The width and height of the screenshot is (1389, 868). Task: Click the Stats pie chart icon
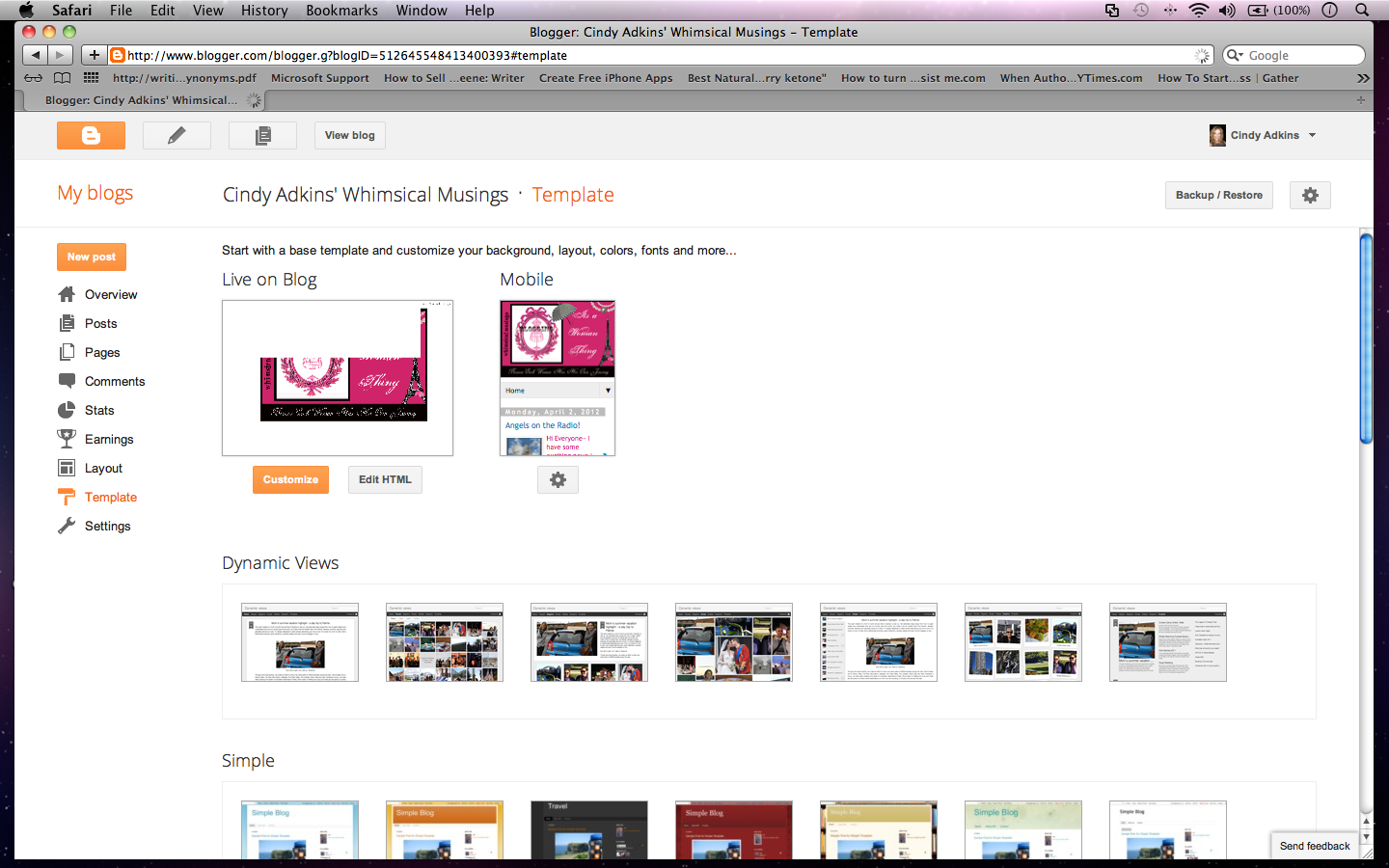(67, 410)
